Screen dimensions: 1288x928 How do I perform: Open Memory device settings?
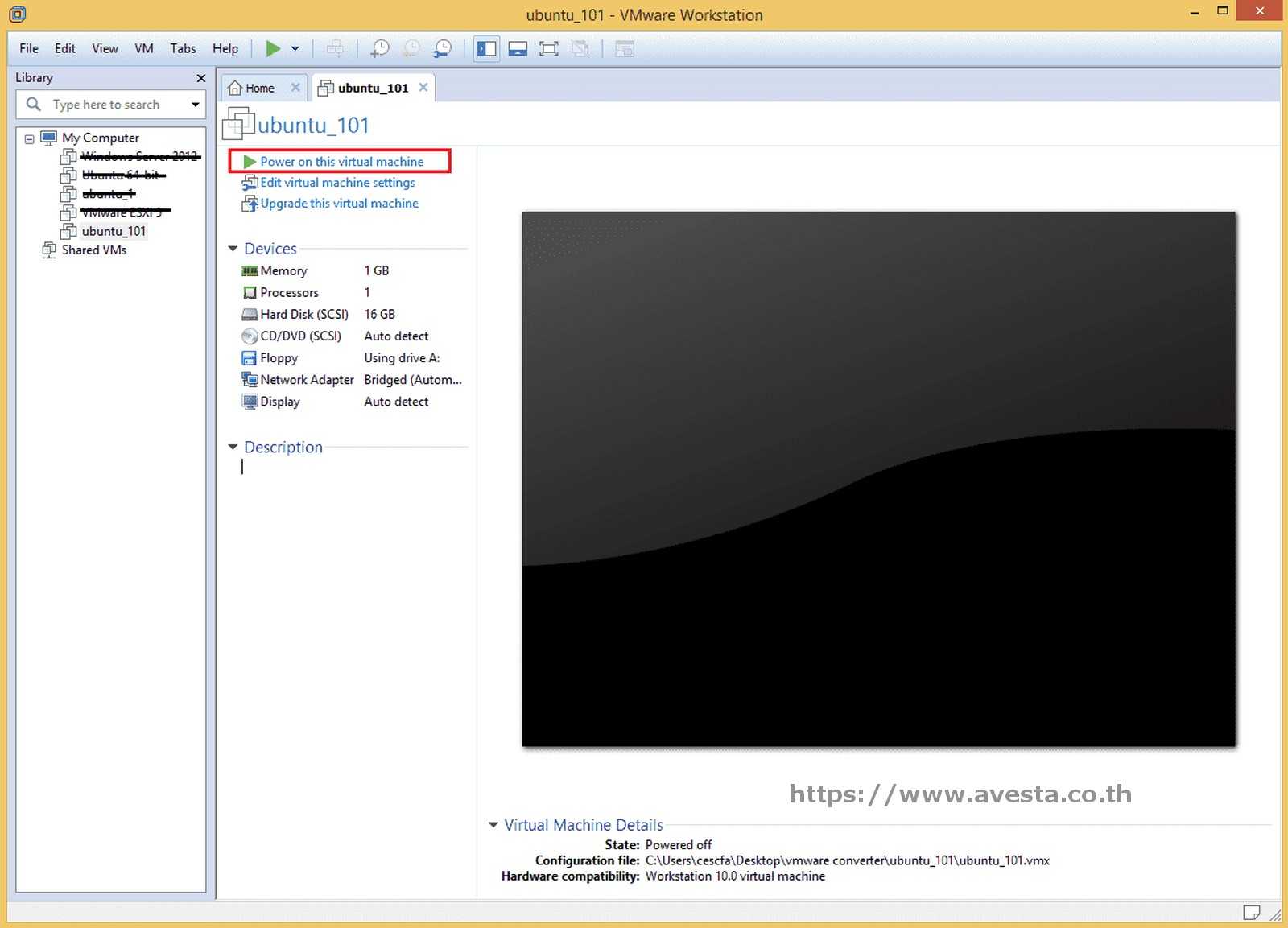click(283, 270)
